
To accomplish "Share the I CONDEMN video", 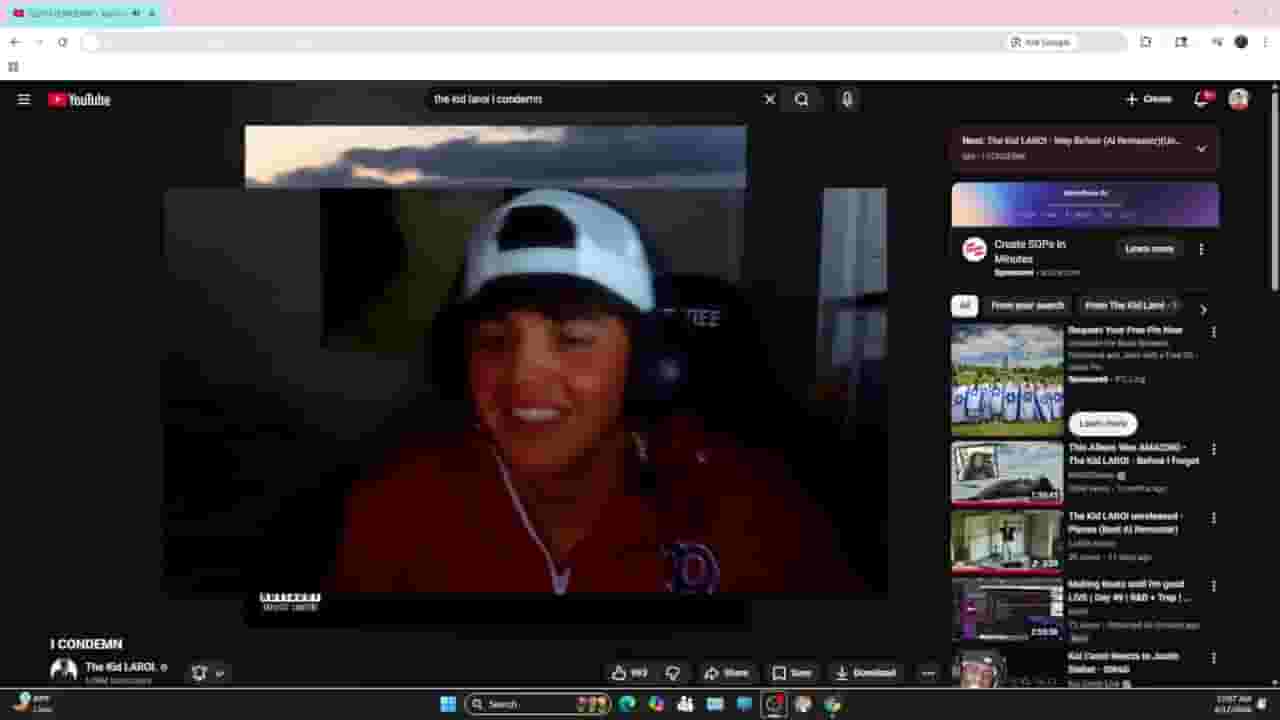I will [727, 673].
